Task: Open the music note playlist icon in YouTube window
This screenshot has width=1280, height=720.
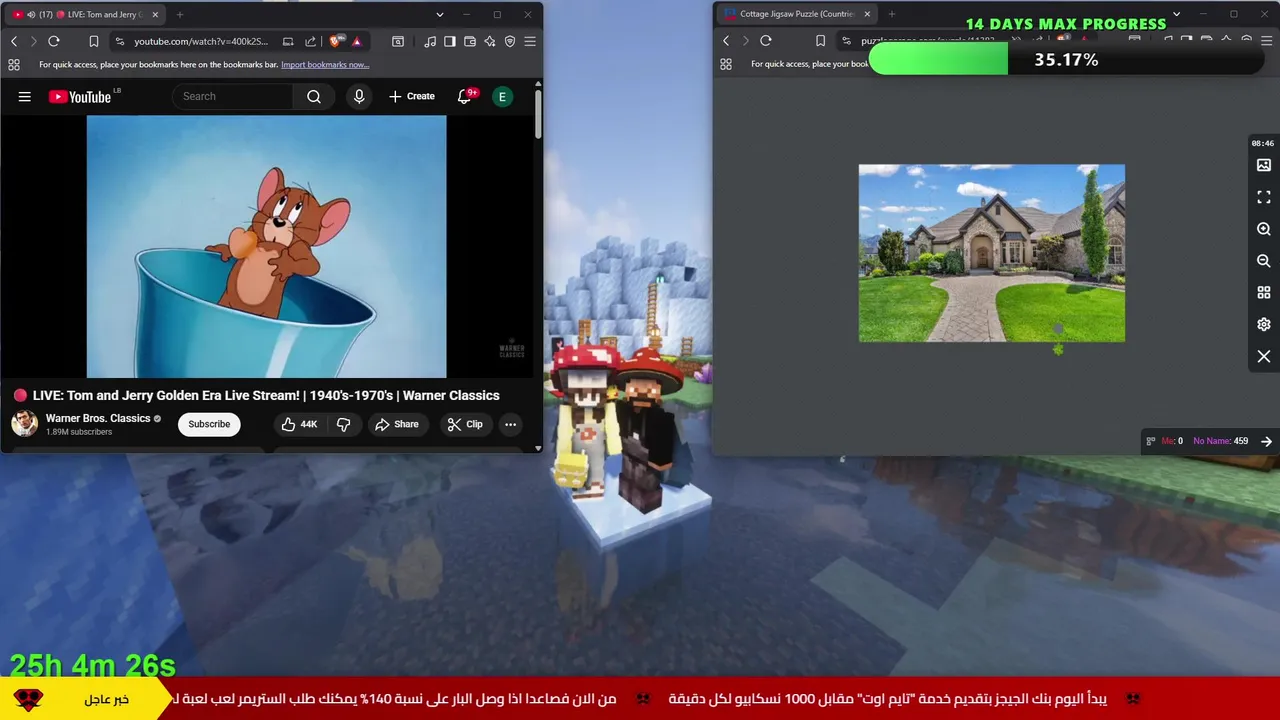Action: 430,41
